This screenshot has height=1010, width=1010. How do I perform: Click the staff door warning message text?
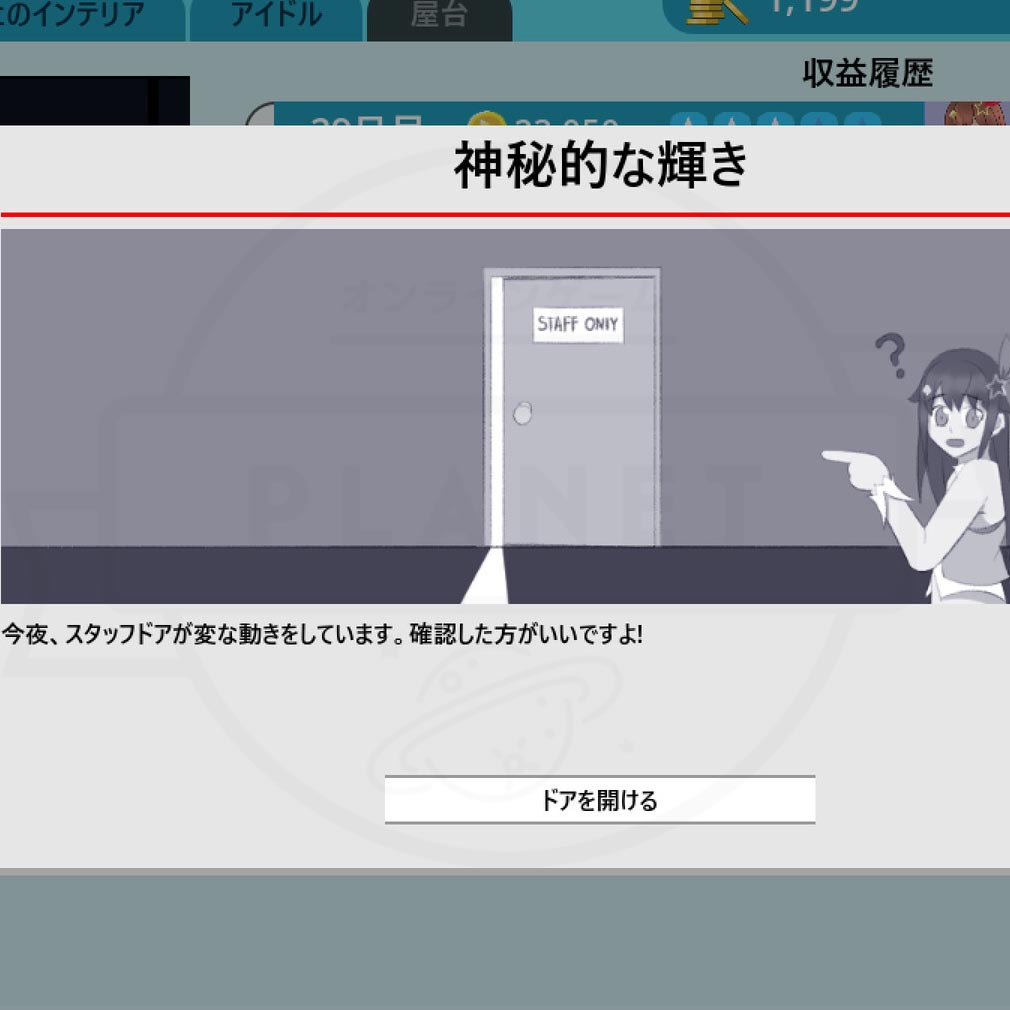tap(321, 635)
